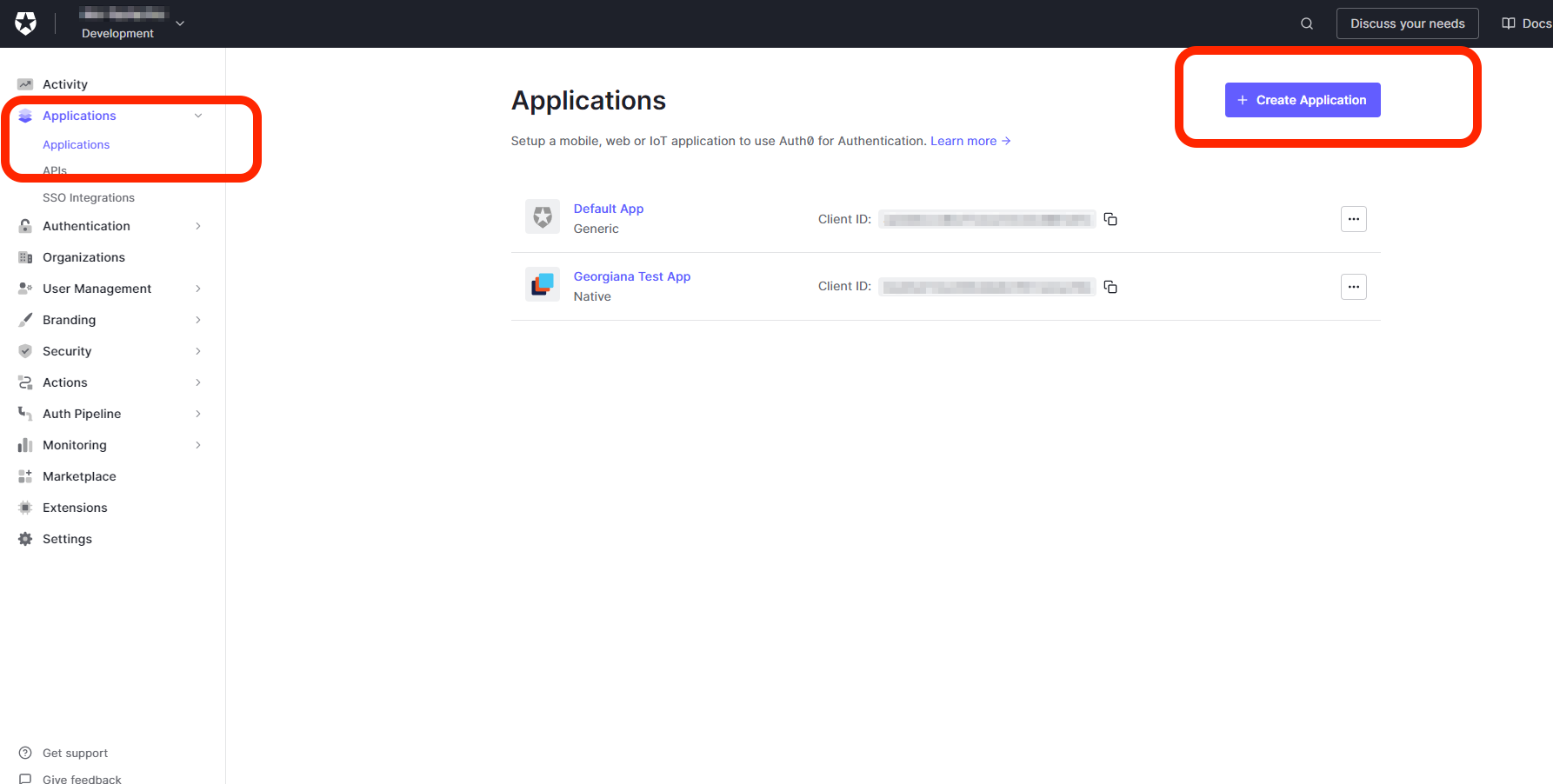
Task: Open the Development tenant dropdown
Action: point(180,23)
